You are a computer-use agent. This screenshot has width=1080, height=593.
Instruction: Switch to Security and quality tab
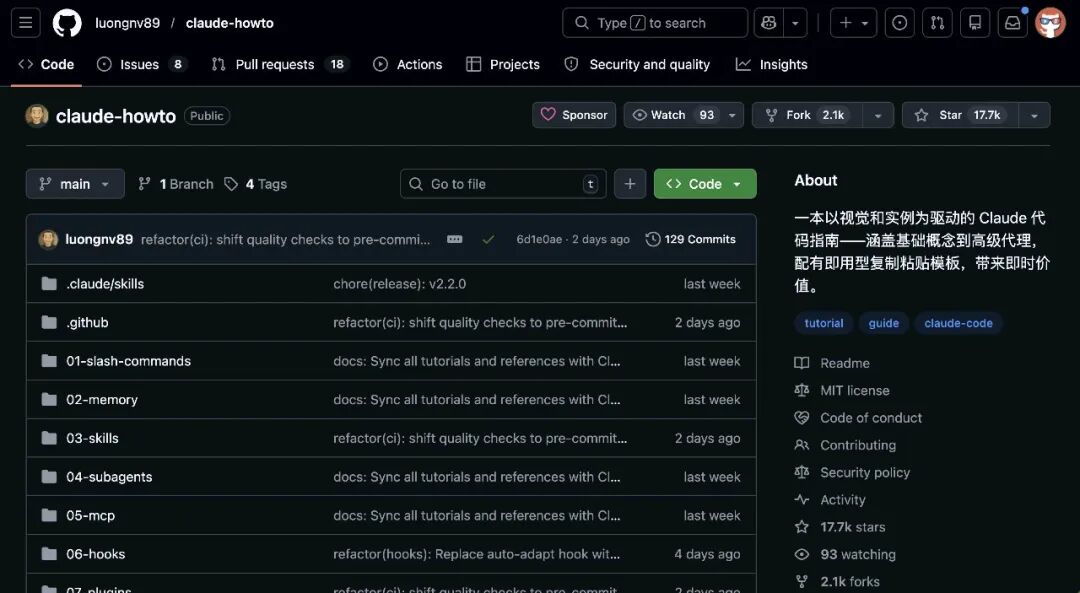pyautogui.click(x=637, y=64)
